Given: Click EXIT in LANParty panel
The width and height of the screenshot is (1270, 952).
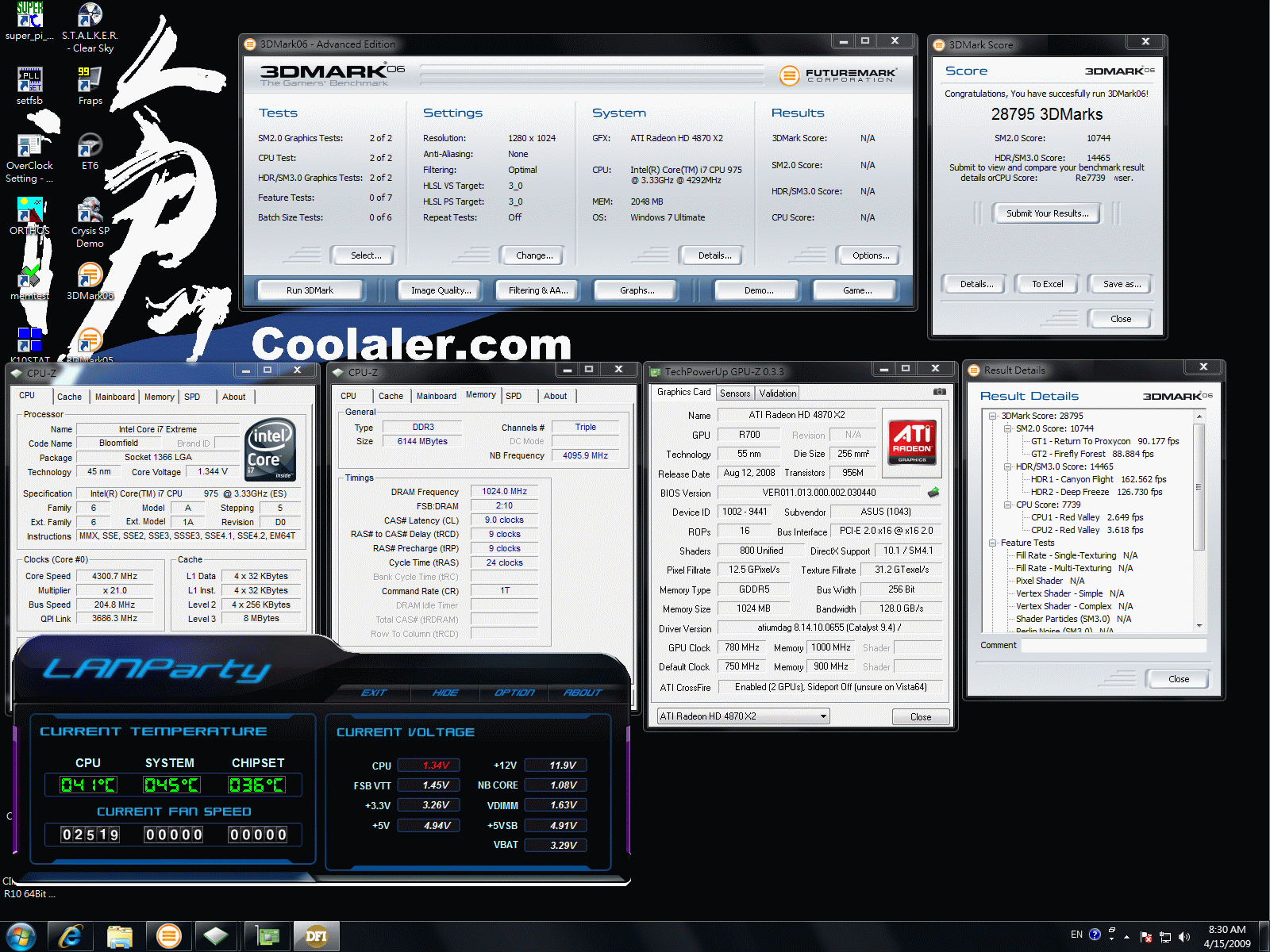Looking at the screenshot, I should 375,693.
